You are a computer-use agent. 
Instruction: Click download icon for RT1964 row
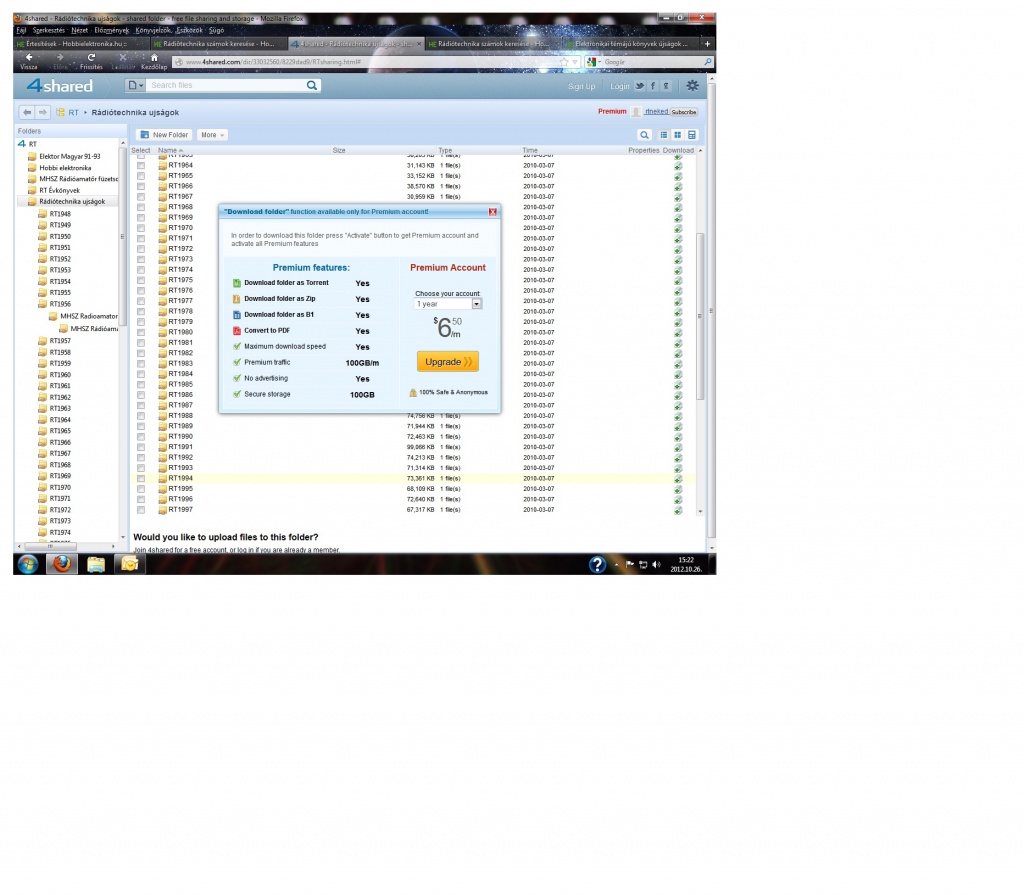[678, 166]
